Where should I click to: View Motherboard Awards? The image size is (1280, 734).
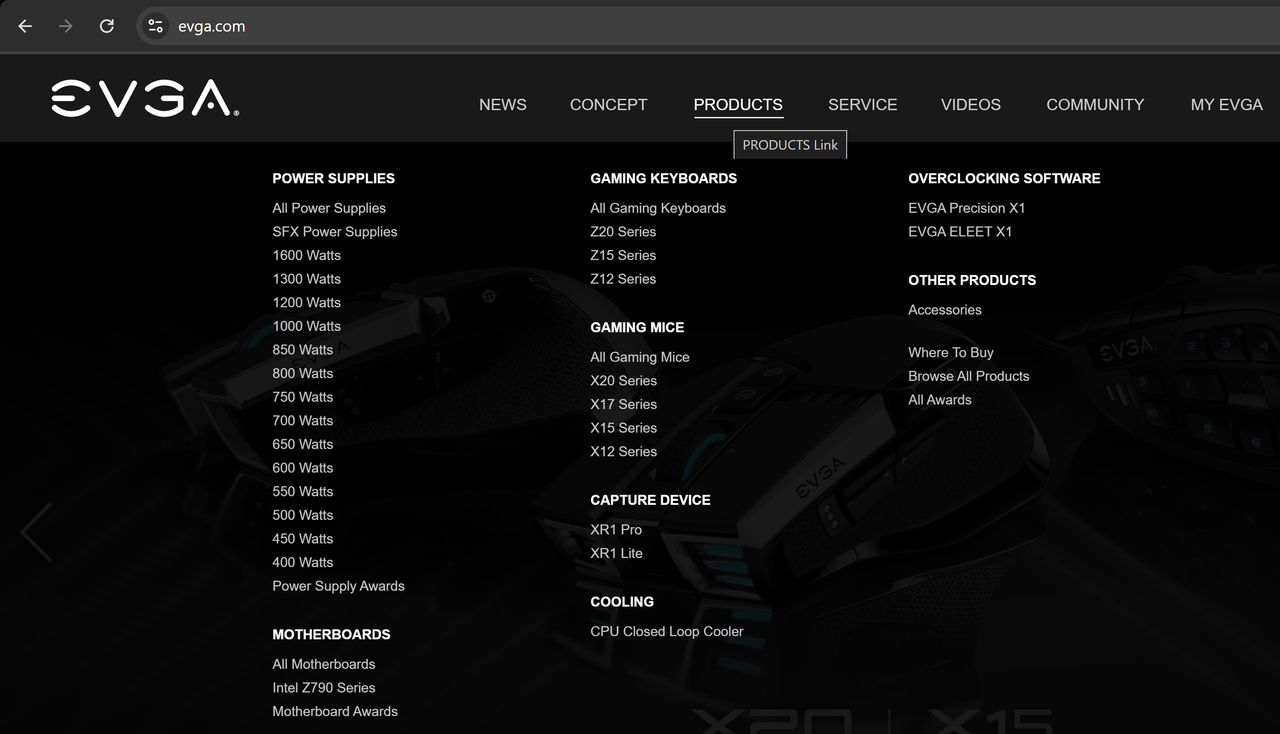(x=335, y=712)
